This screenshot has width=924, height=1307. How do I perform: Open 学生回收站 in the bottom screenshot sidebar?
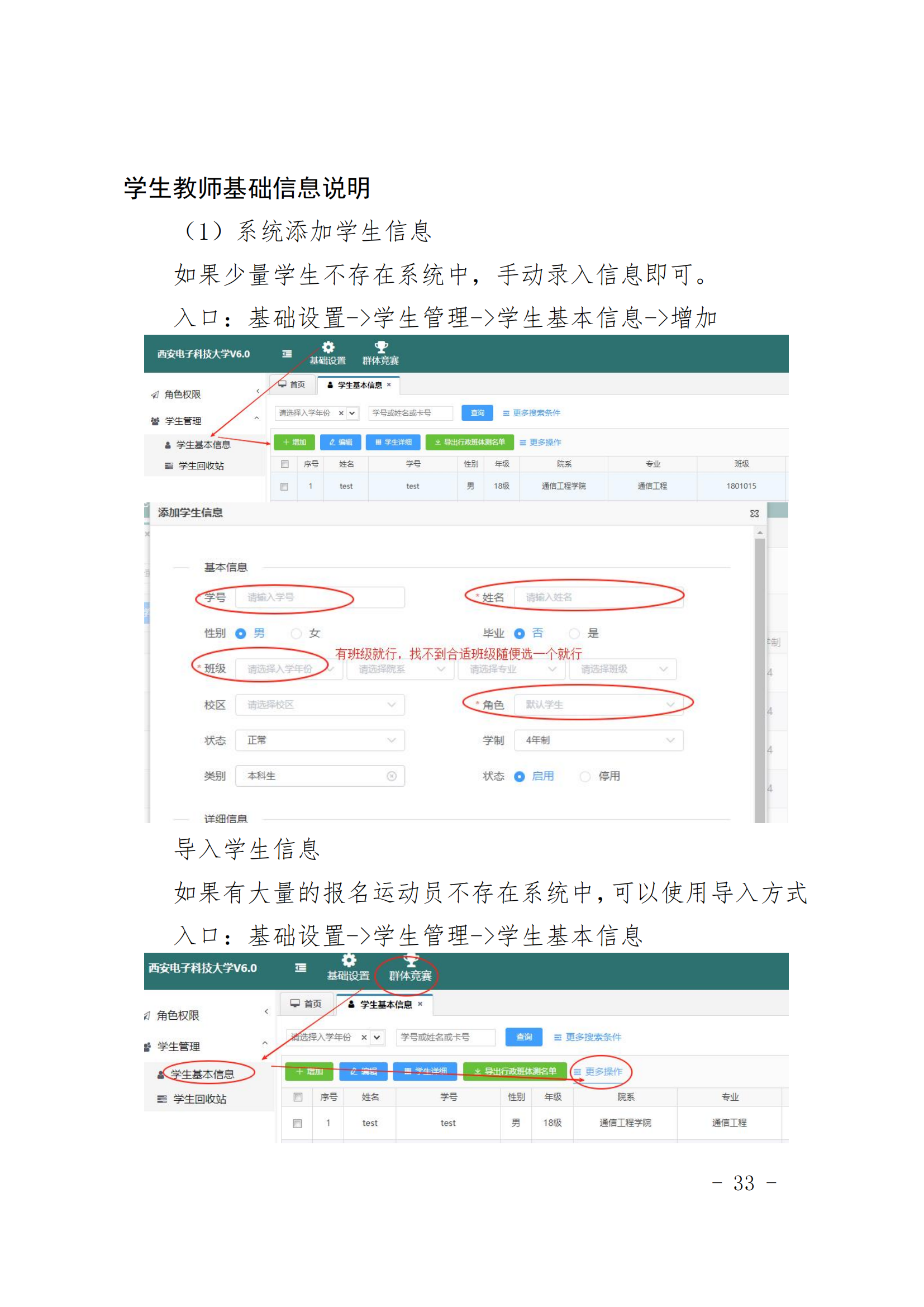[x=199, y=1099]
